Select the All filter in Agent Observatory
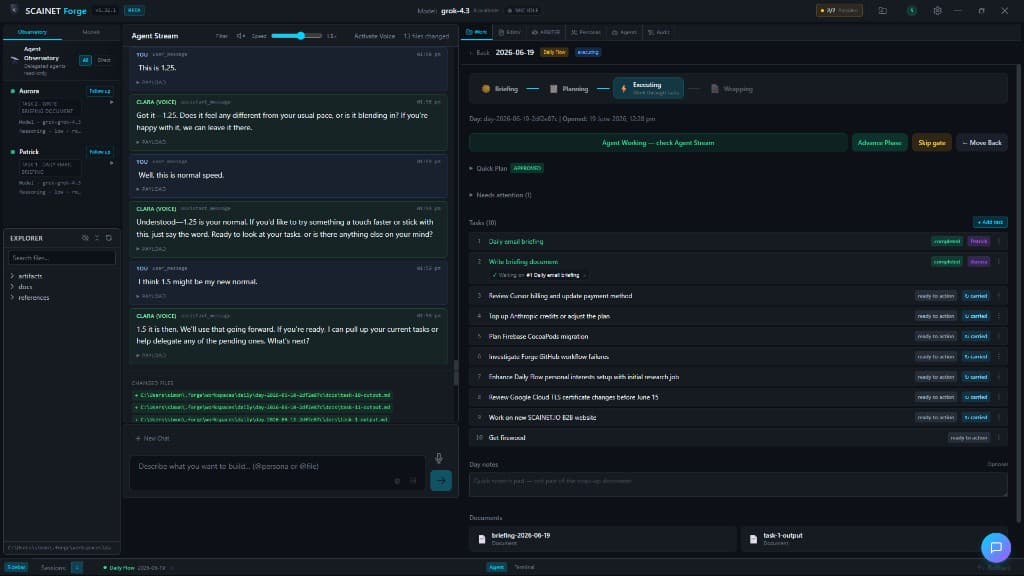Screen dimensions: 1024x576 (x=85, y=60)
